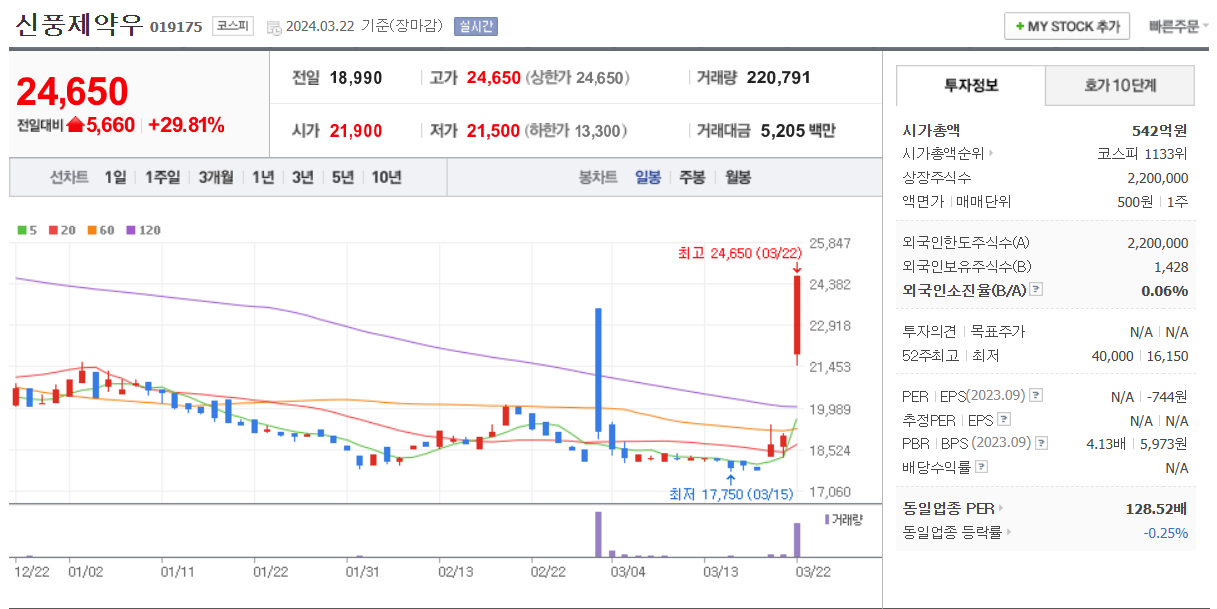Click the 저가 value 21,500

pos(493,130)
